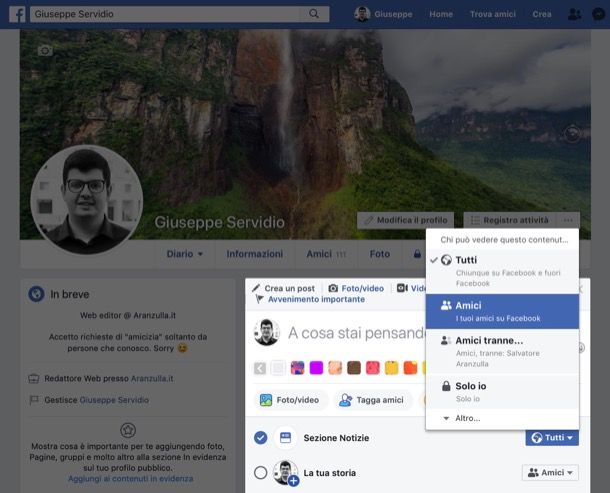Viewport: 610px width, 493px height.
Task: Click the Sezione Notizie feed icon
Action: pyautogui.click(x=286, y=438)
